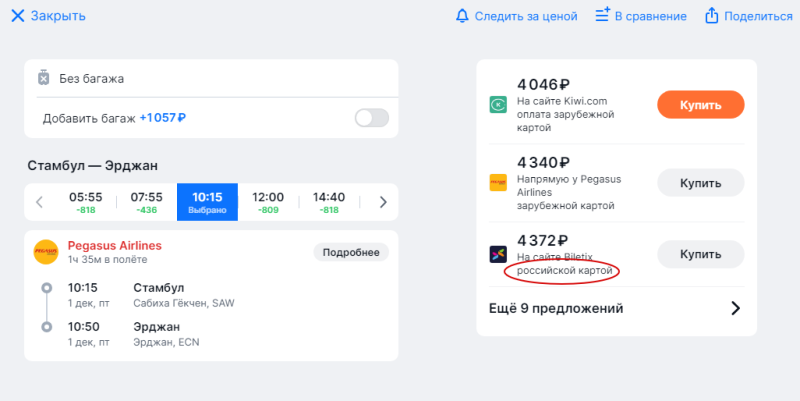Viewport: 800px width, 401px height.
Task: Select the 14:40 departure time
Action: pos(329,202)
